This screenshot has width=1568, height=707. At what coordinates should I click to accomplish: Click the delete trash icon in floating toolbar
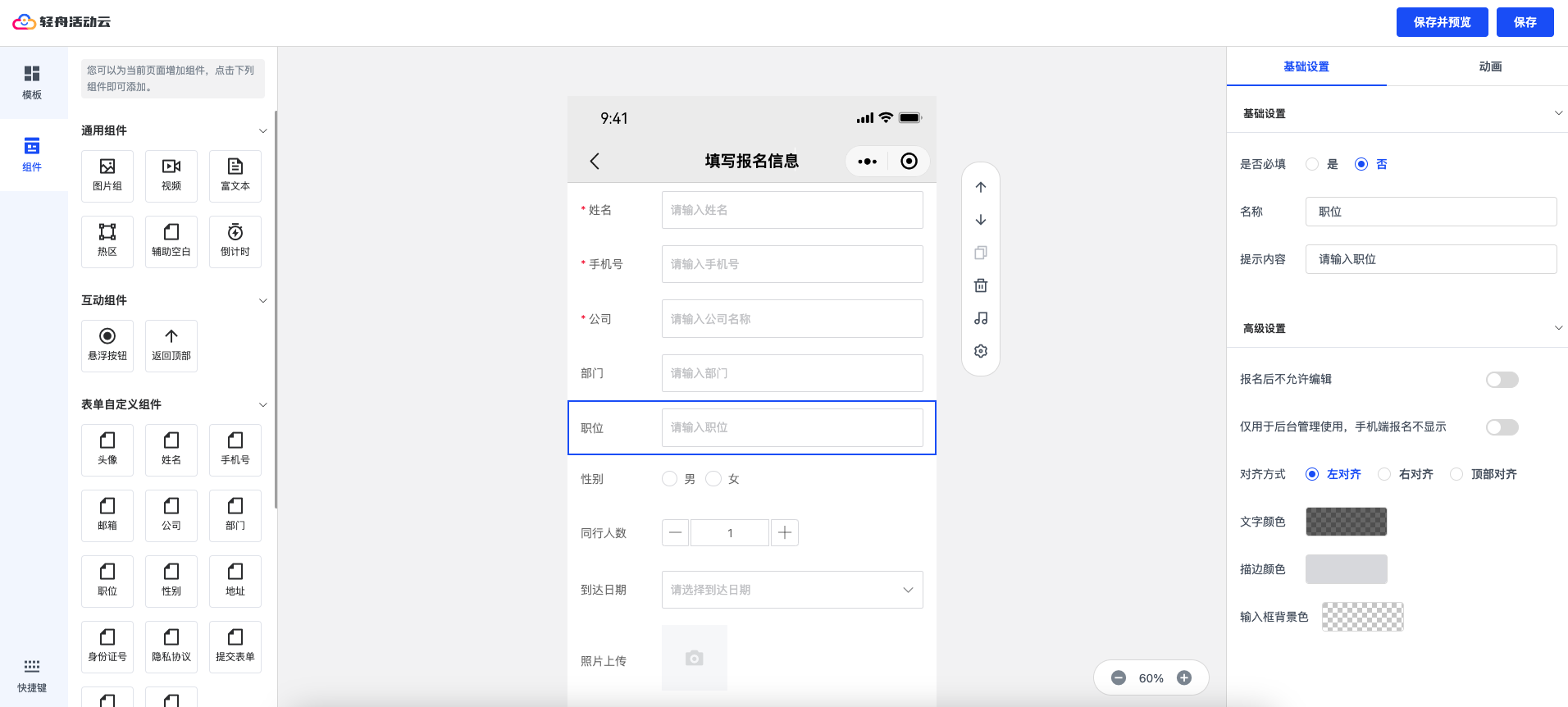pyautogui.click(x=980, y=285)
